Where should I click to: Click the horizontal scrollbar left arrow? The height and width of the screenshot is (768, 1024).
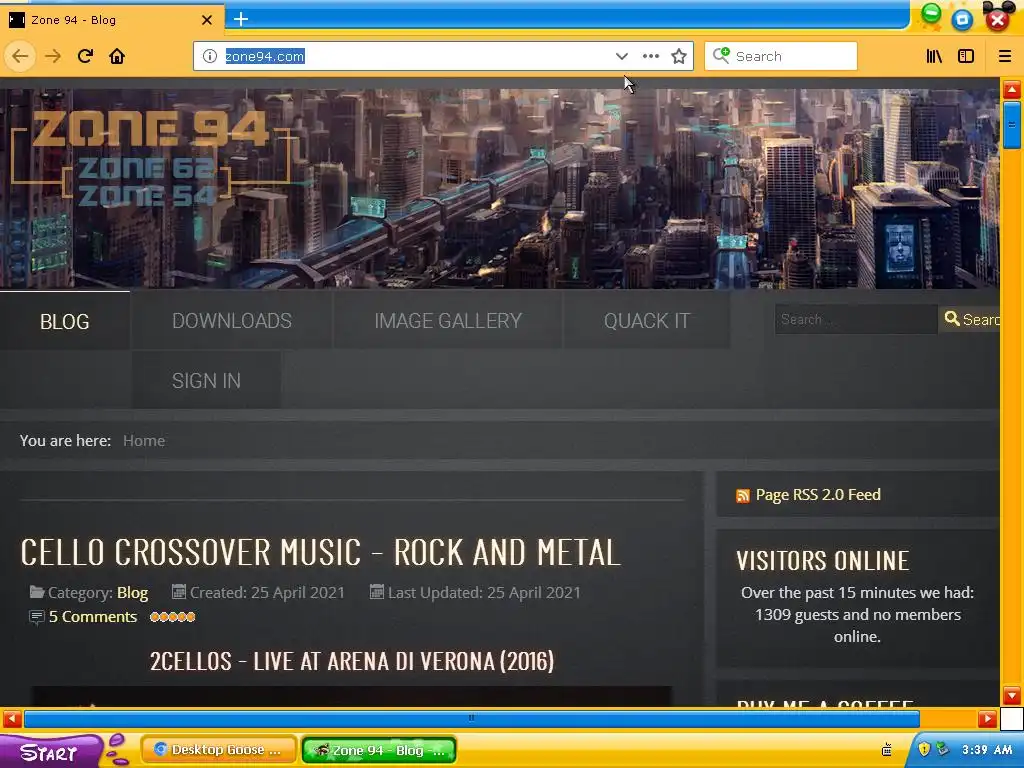tap(12, 719)
